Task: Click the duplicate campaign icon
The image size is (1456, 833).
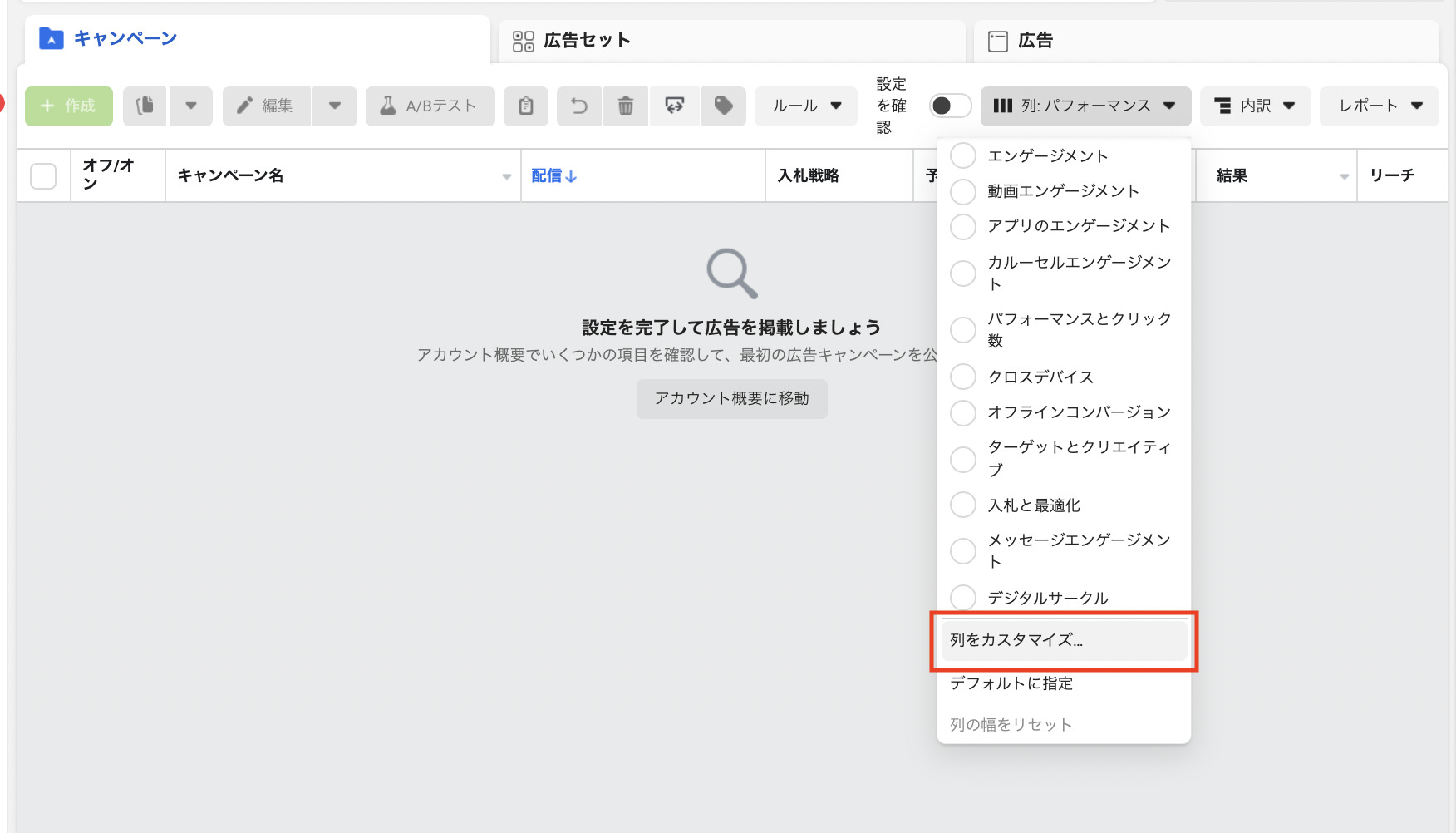Action: click(x=145, y=106)
